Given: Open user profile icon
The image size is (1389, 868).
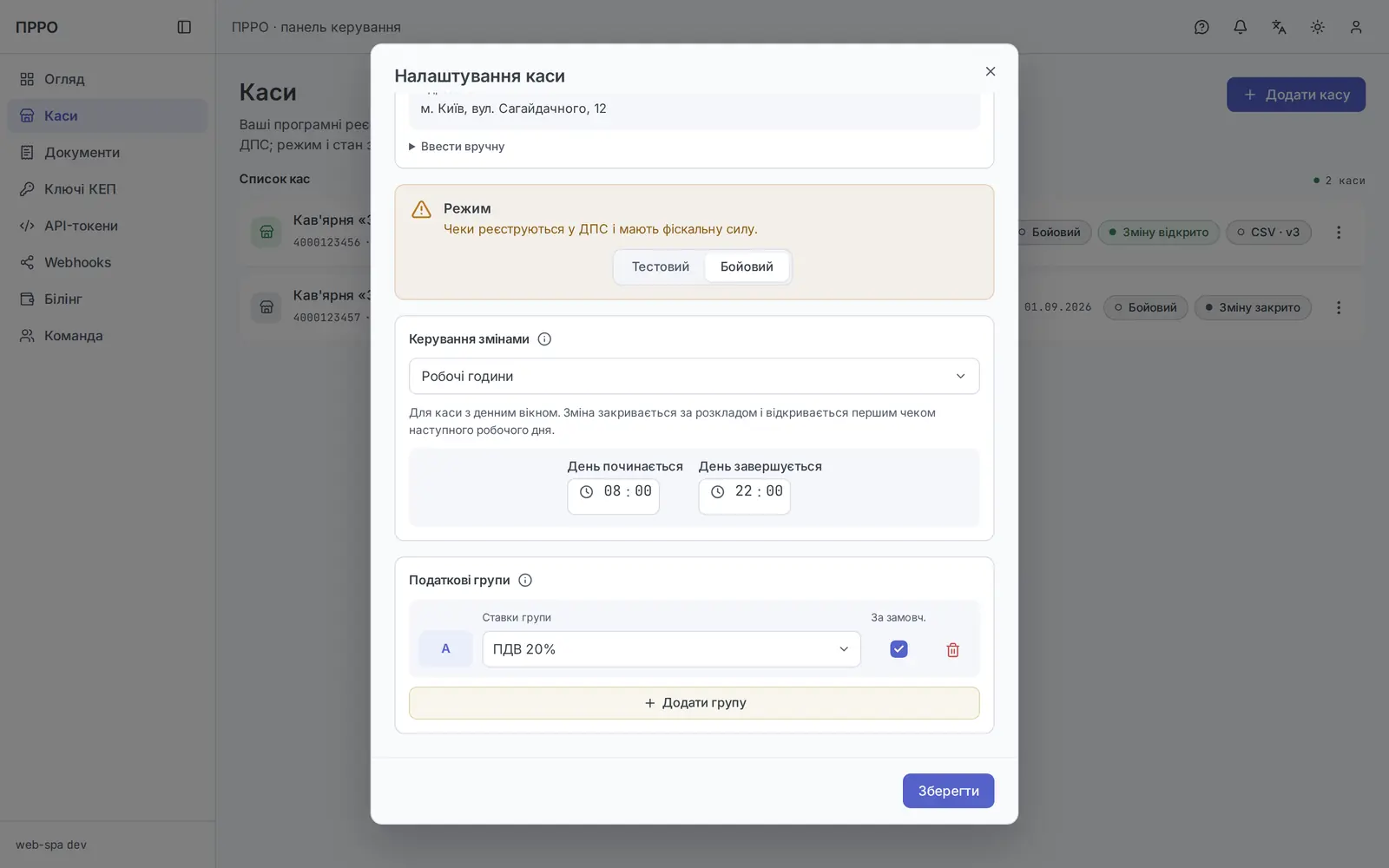Looking at the screenshot, I should tap(1356, 27).
